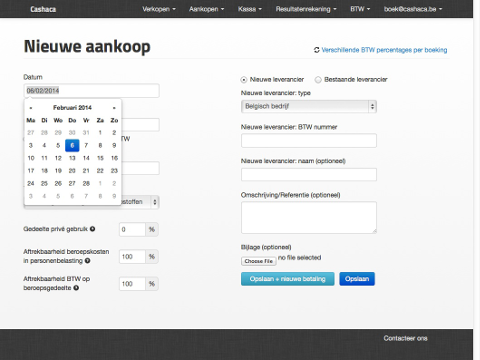Click Aftrekbaarheid beroepskosten percentage field
The height and width of the screenshot is (360, 480).
click(132, 257)
